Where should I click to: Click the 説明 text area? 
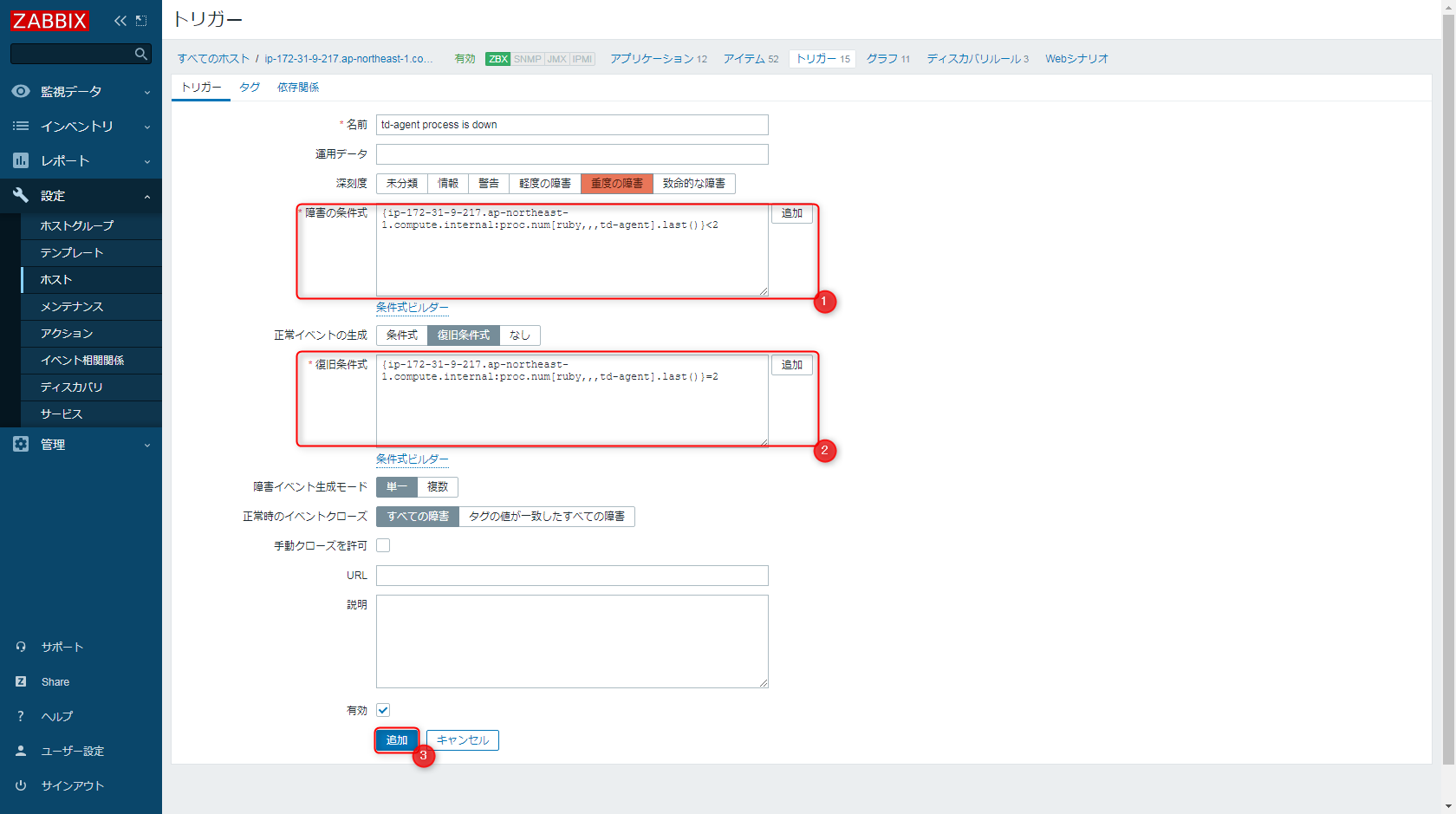pos(572,641)
